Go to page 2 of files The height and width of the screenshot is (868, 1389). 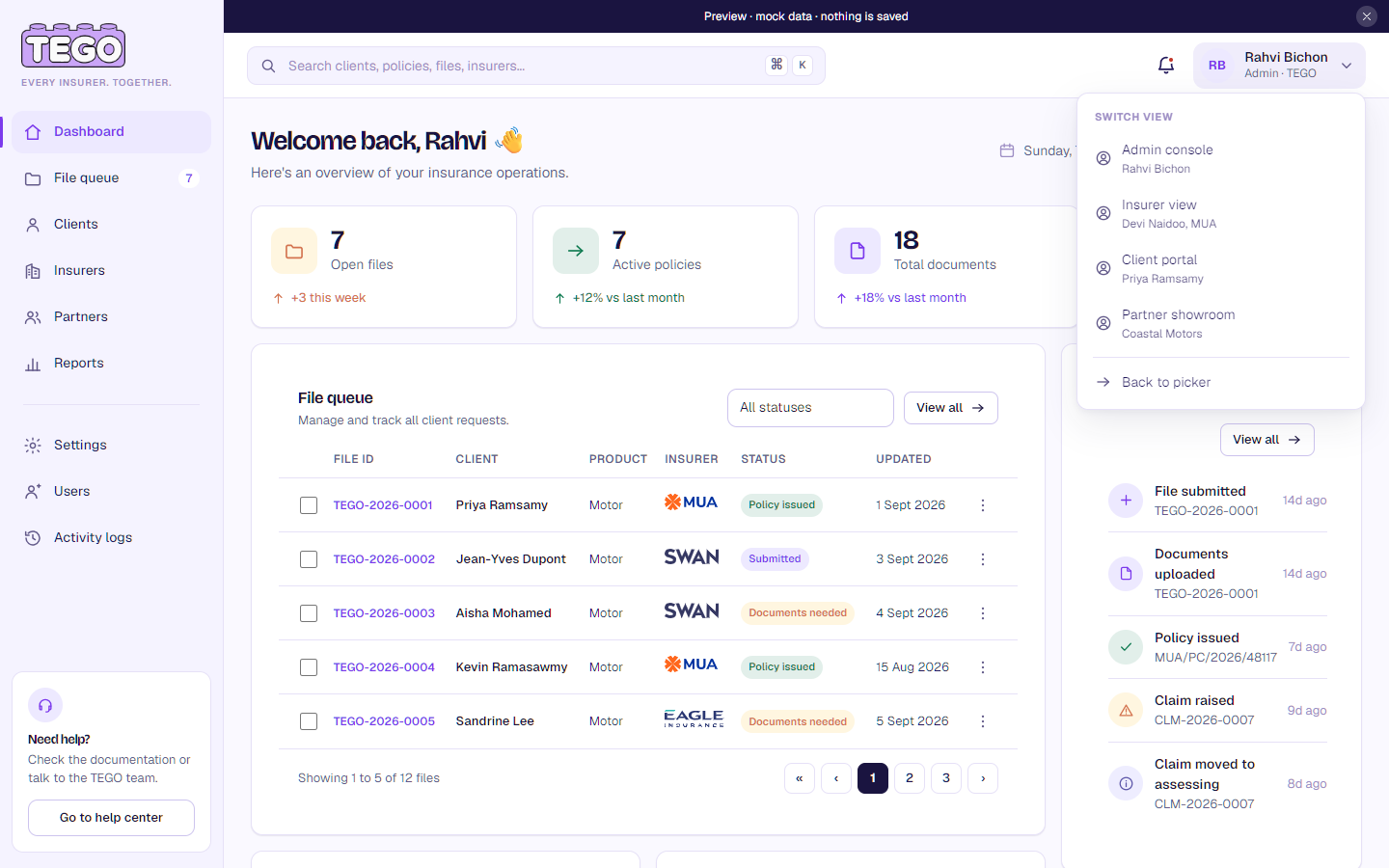coord(910,778)
